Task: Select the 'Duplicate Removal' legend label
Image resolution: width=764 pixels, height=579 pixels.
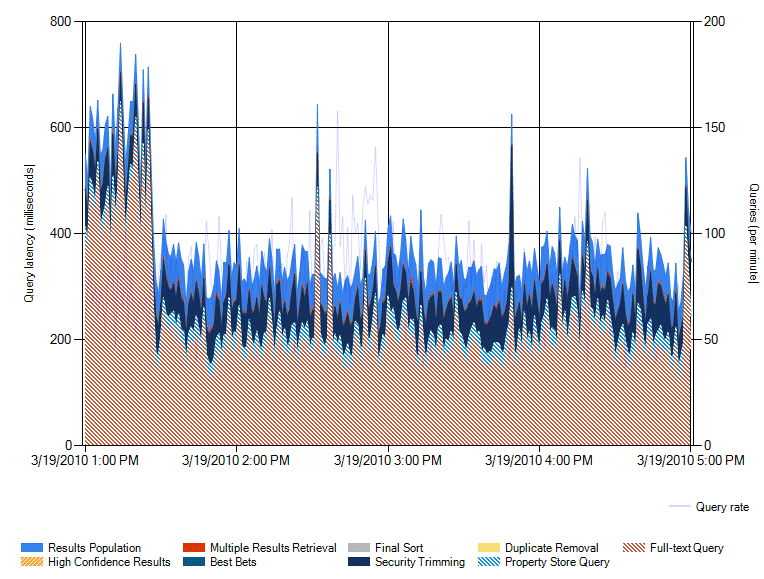Action: click(552, 548)
